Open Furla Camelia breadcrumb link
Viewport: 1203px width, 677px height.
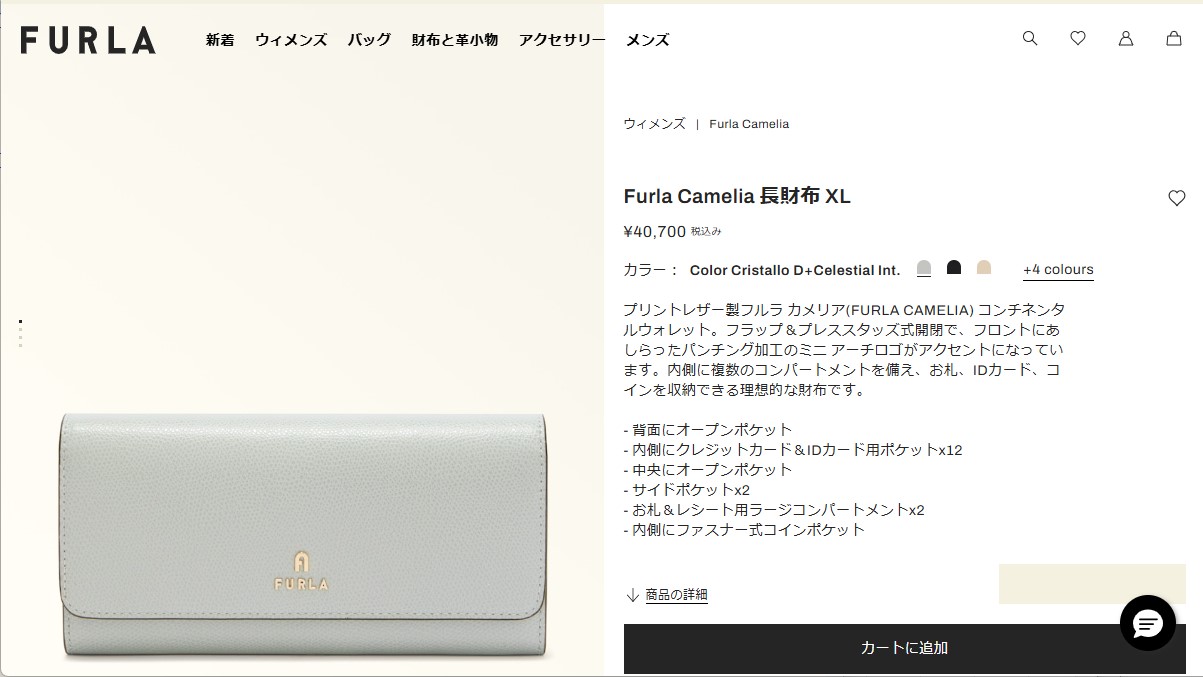point(749,124)
